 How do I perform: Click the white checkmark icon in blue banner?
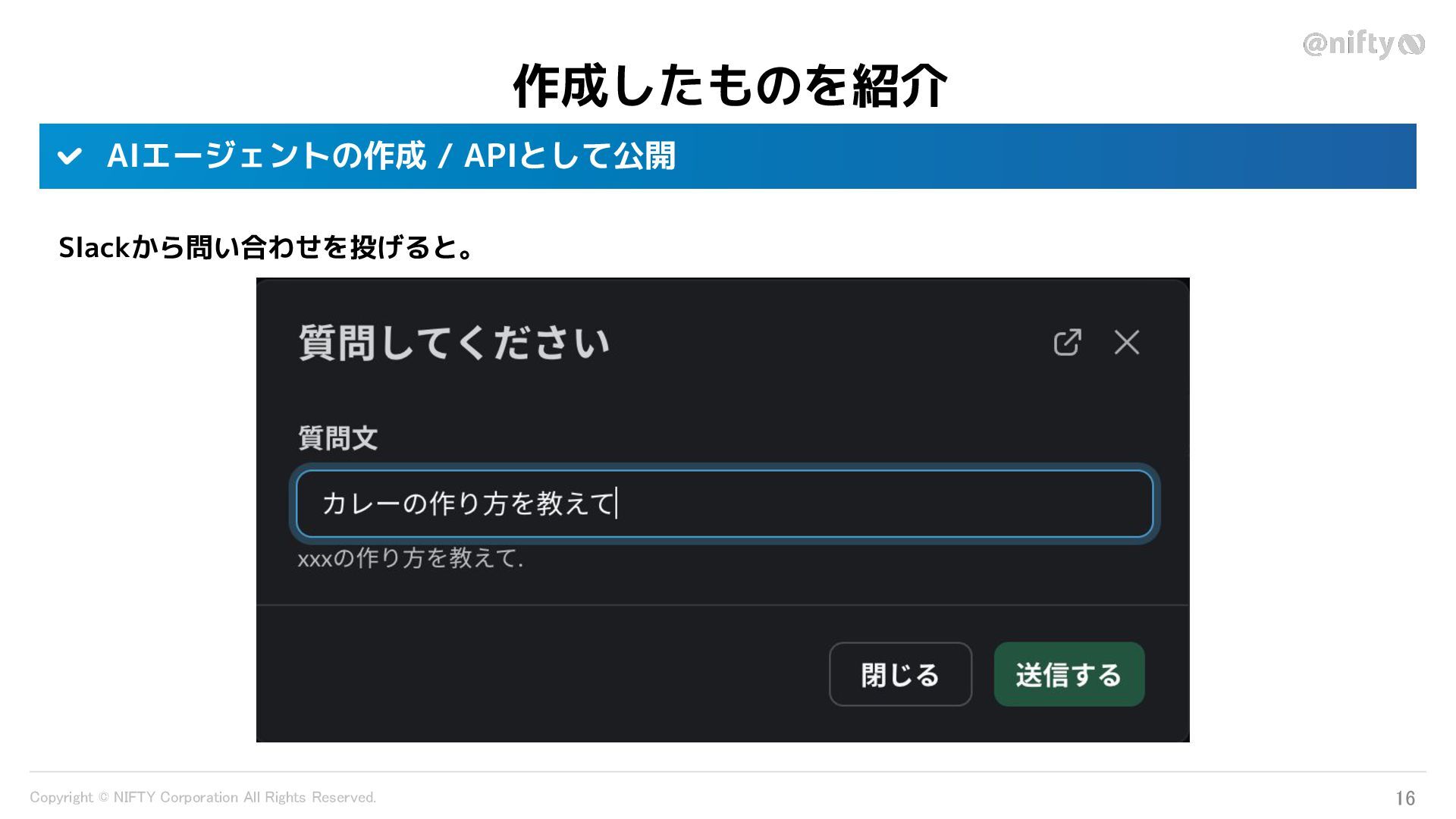[70, 156]
